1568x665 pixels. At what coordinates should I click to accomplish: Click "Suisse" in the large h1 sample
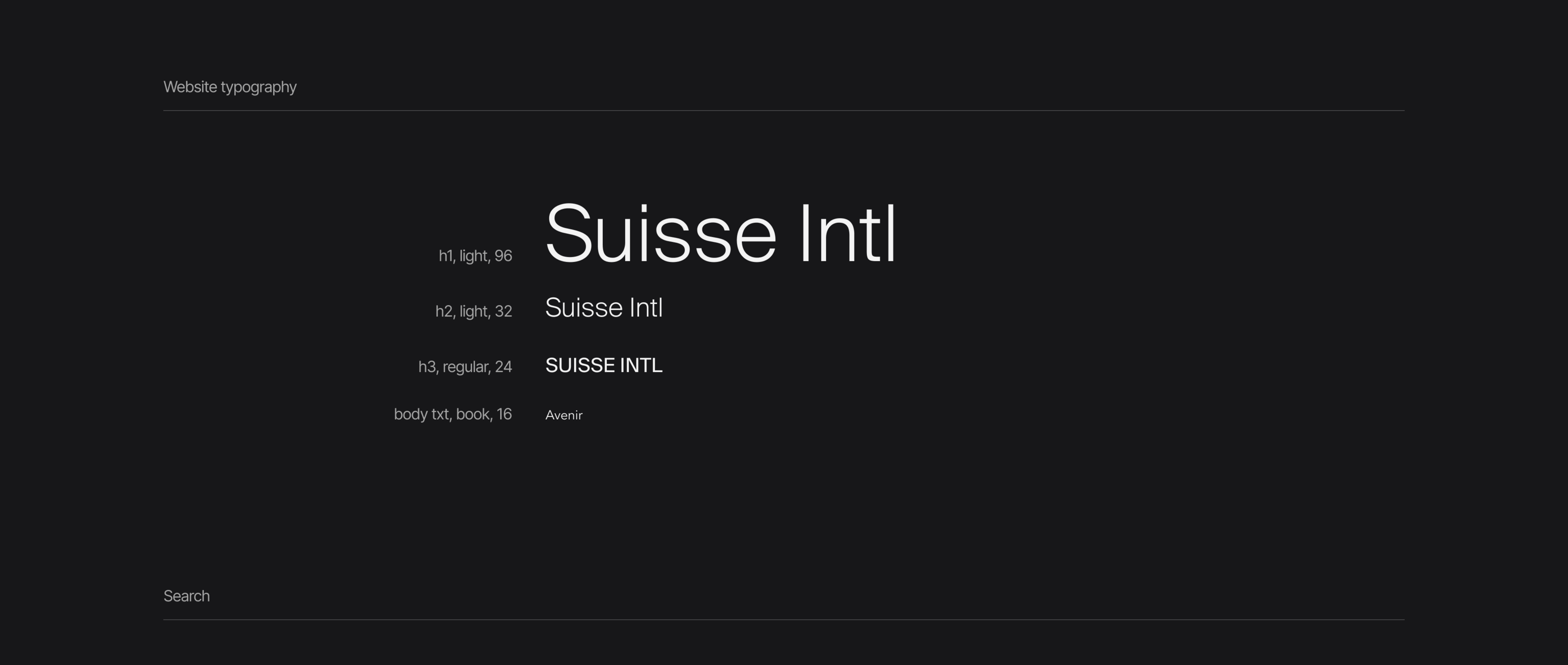point(661,234)
